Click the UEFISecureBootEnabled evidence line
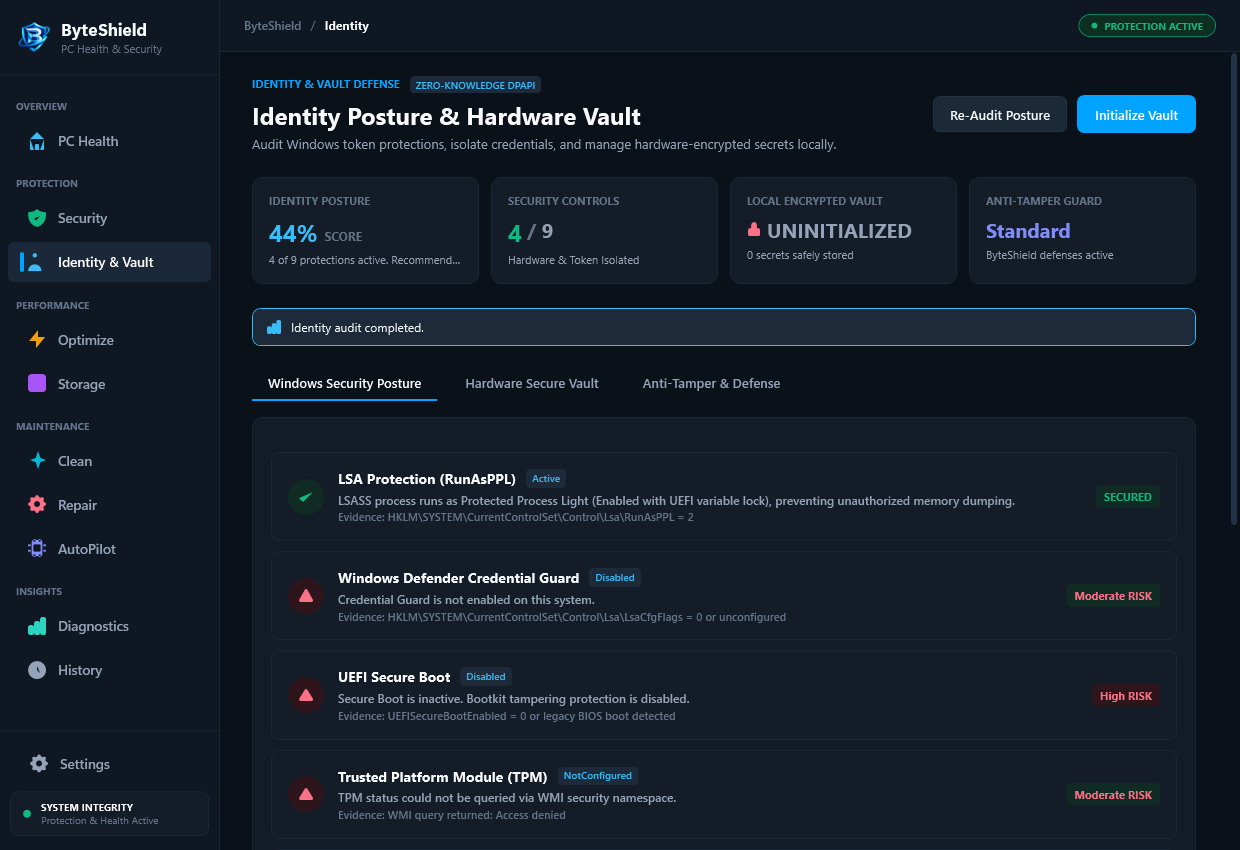The image size is (1240, 850). [507, 716]
